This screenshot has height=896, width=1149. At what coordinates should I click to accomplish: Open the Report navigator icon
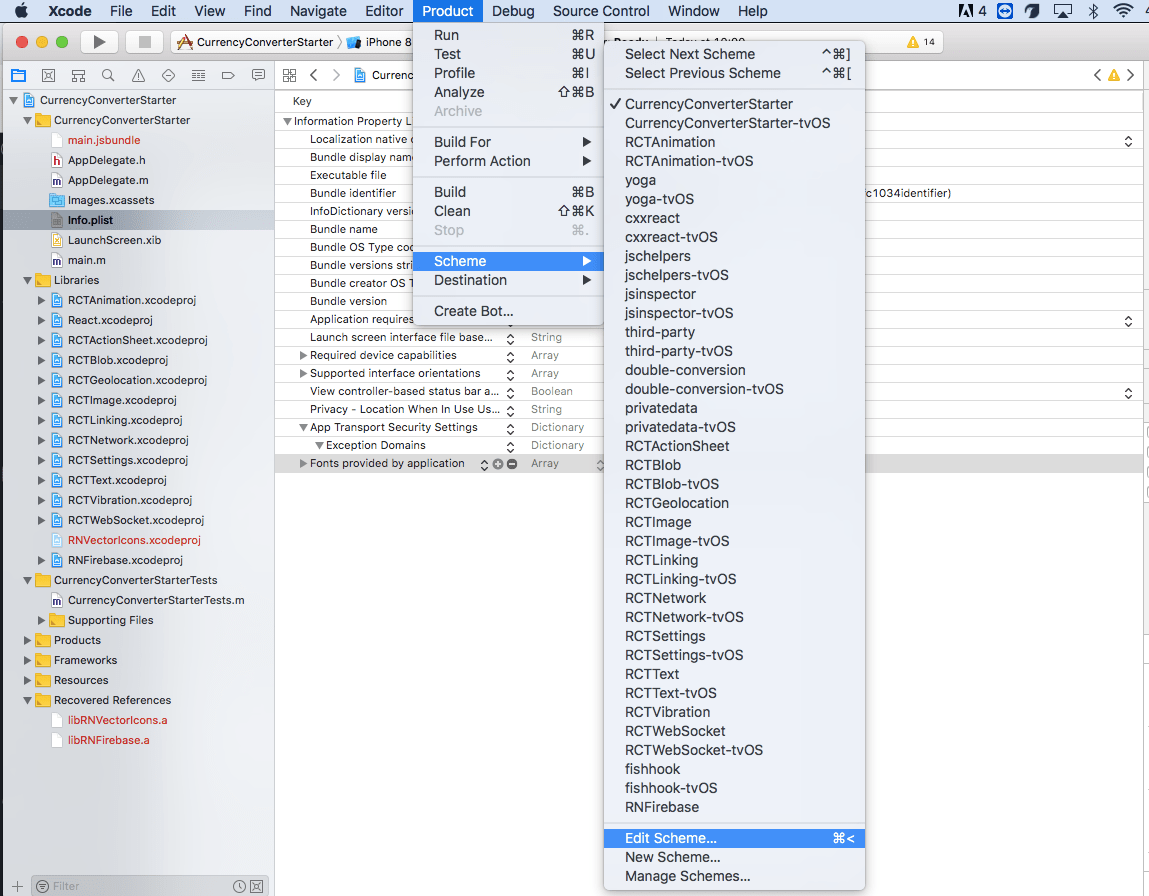point(258,75)
